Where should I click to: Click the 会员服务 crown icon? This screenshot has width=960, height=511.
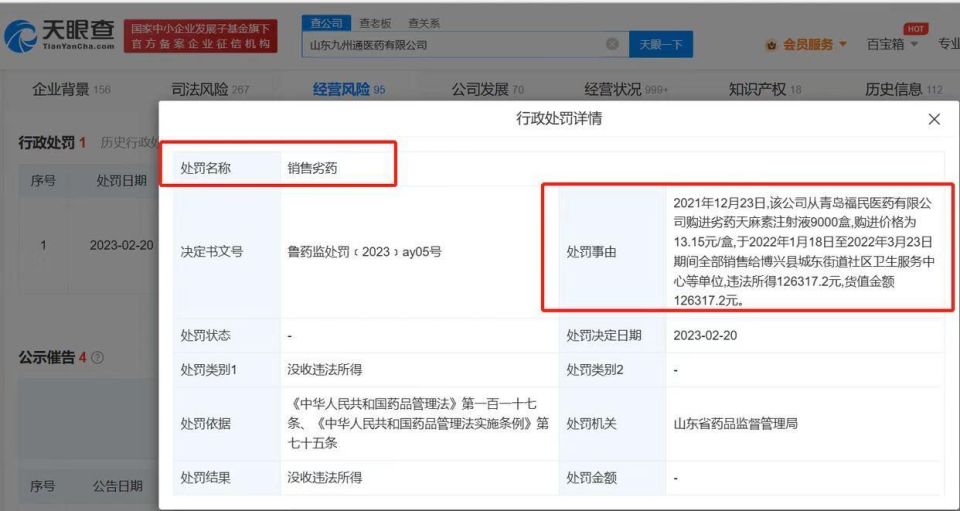pyautogui.click(x=771, y=45)
